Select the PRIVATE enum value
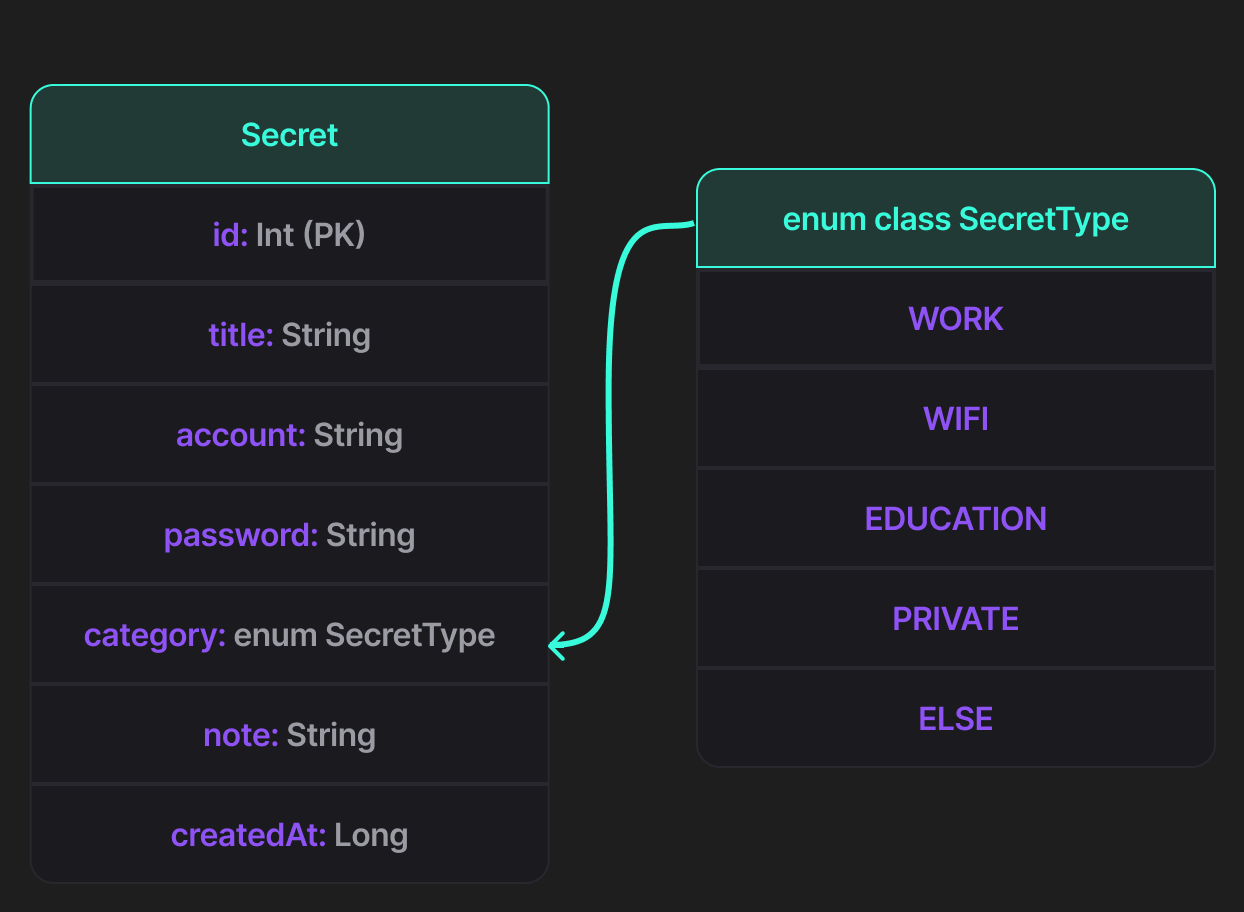This screenshot has width=1244, height=912. coord(955,619)
